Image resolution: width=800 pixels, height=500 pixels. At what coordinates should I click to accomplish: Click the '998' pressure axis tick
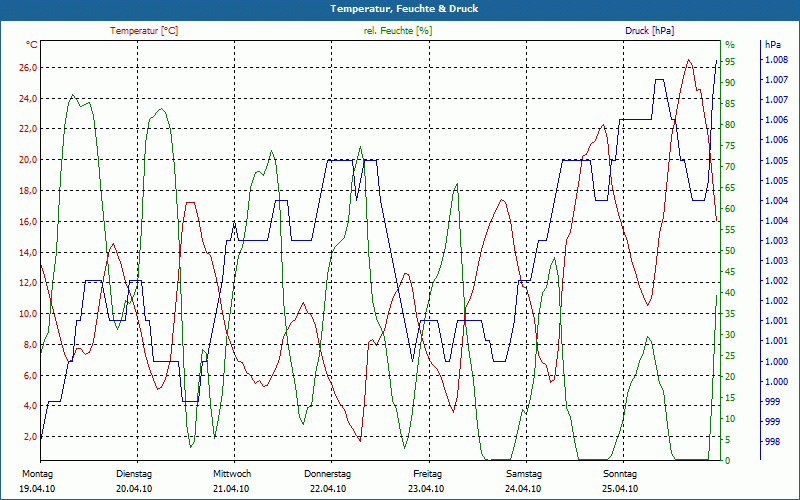click(x=772, y=442)
